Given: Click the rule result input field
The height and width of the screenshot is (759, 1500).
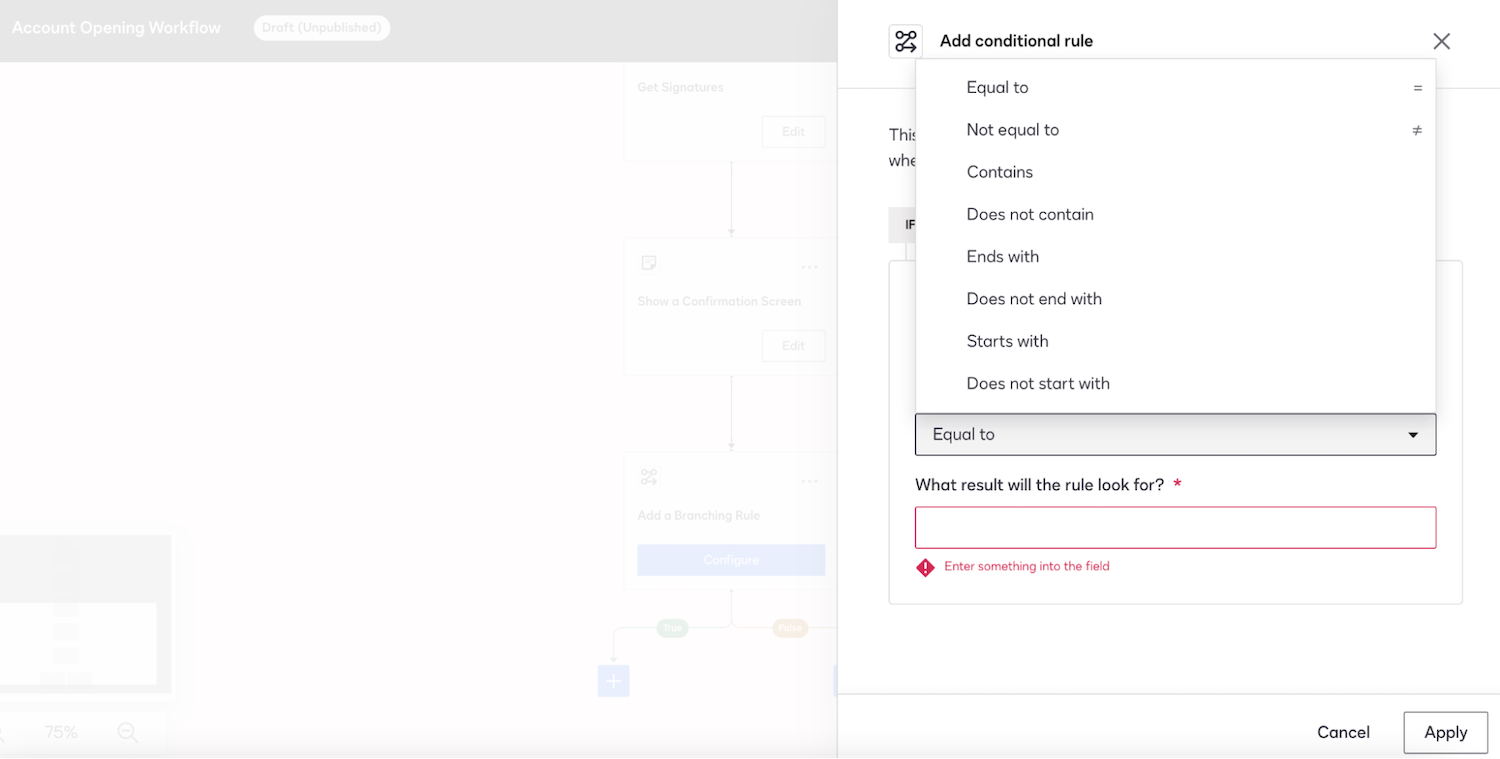Looking at the screenshot, I should tap(1175, 527).
